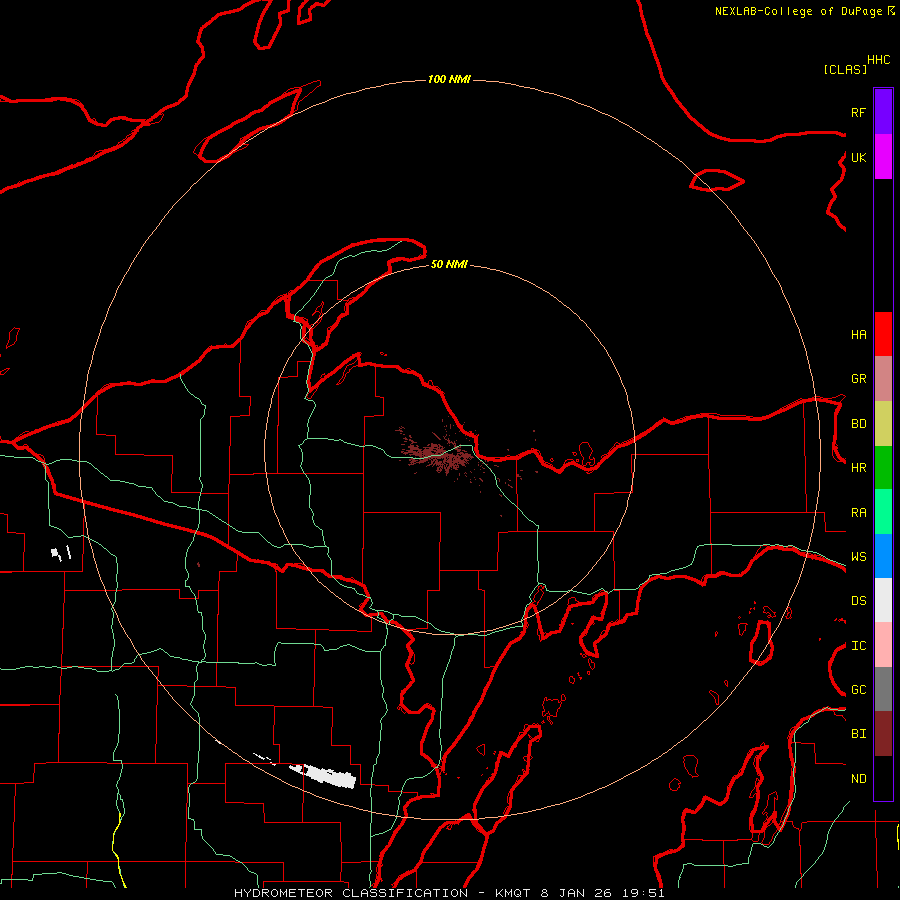The image size is (900, 900).
Task: Click the WS legend label
Action: (858, 557)
